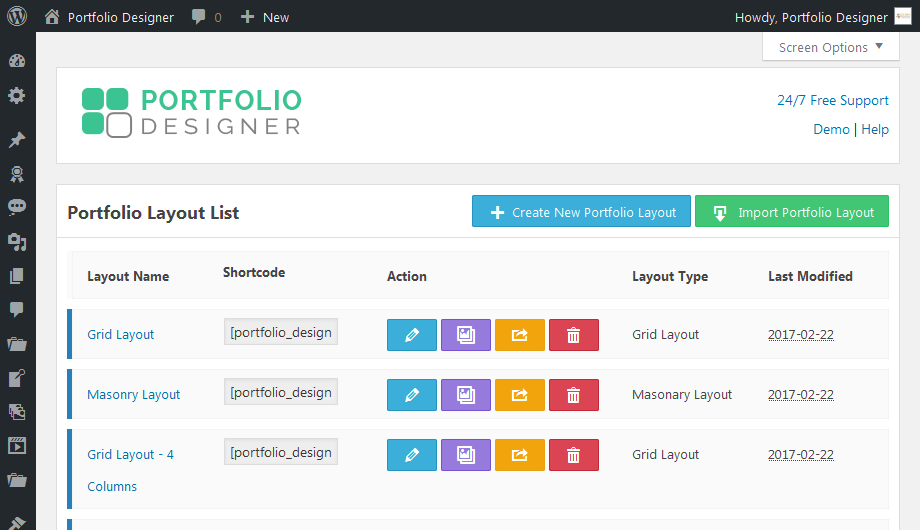View comments from the admin bar bubble
The height and width of the screenshot is (530, 920).
[207, 17]
